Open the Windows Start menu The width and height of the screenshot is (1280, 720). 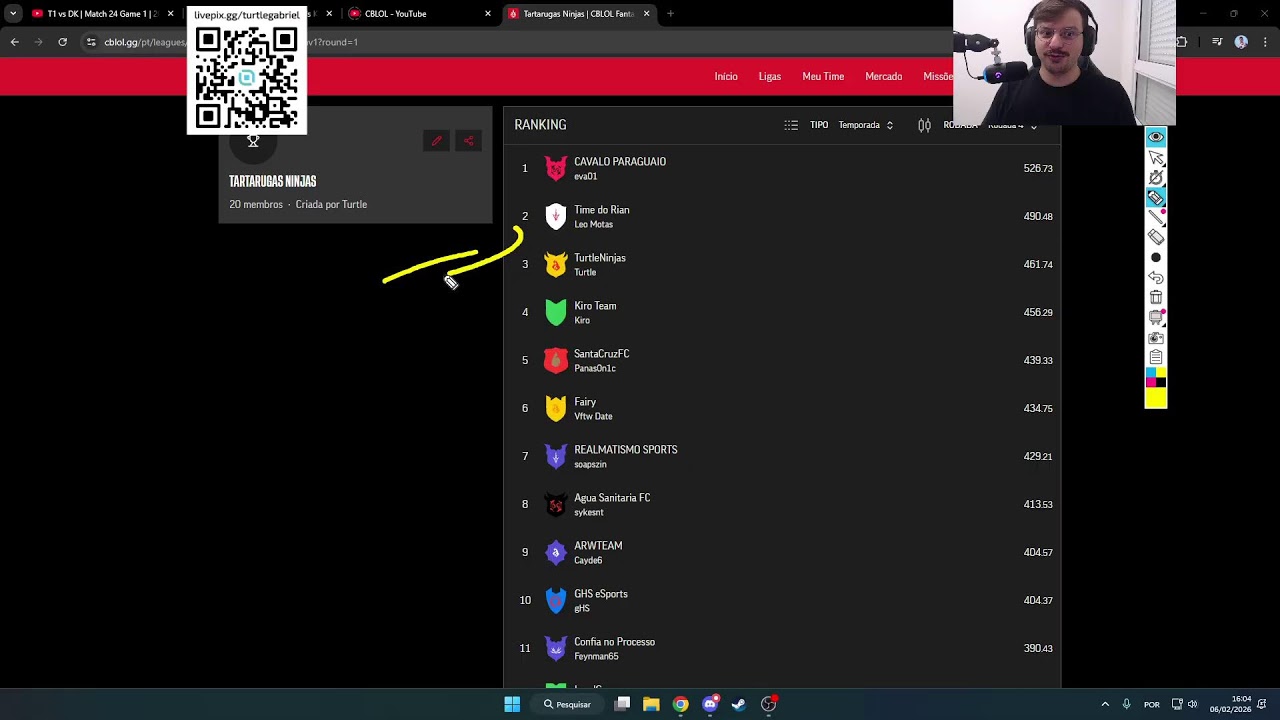512,704
